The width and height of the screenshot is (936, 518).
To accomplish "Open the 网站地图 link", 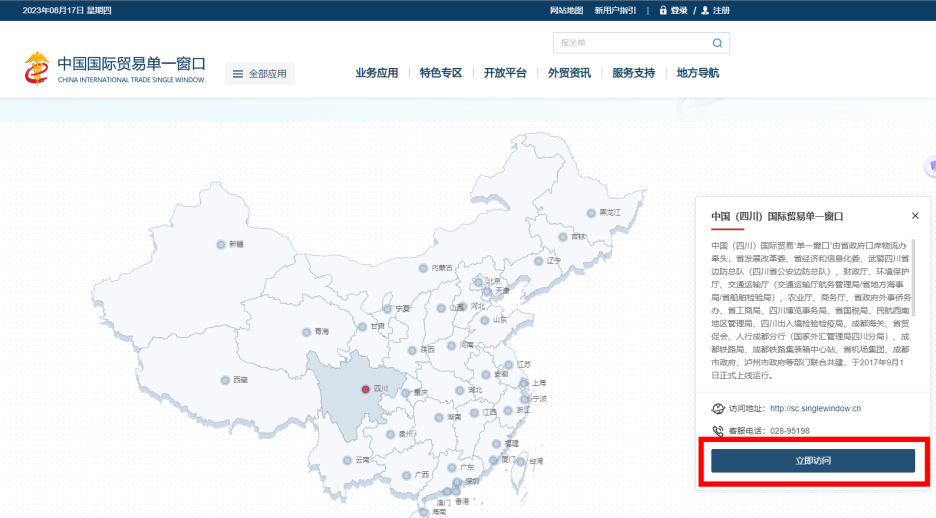I will pyautogui.click(x=566, y=10).
